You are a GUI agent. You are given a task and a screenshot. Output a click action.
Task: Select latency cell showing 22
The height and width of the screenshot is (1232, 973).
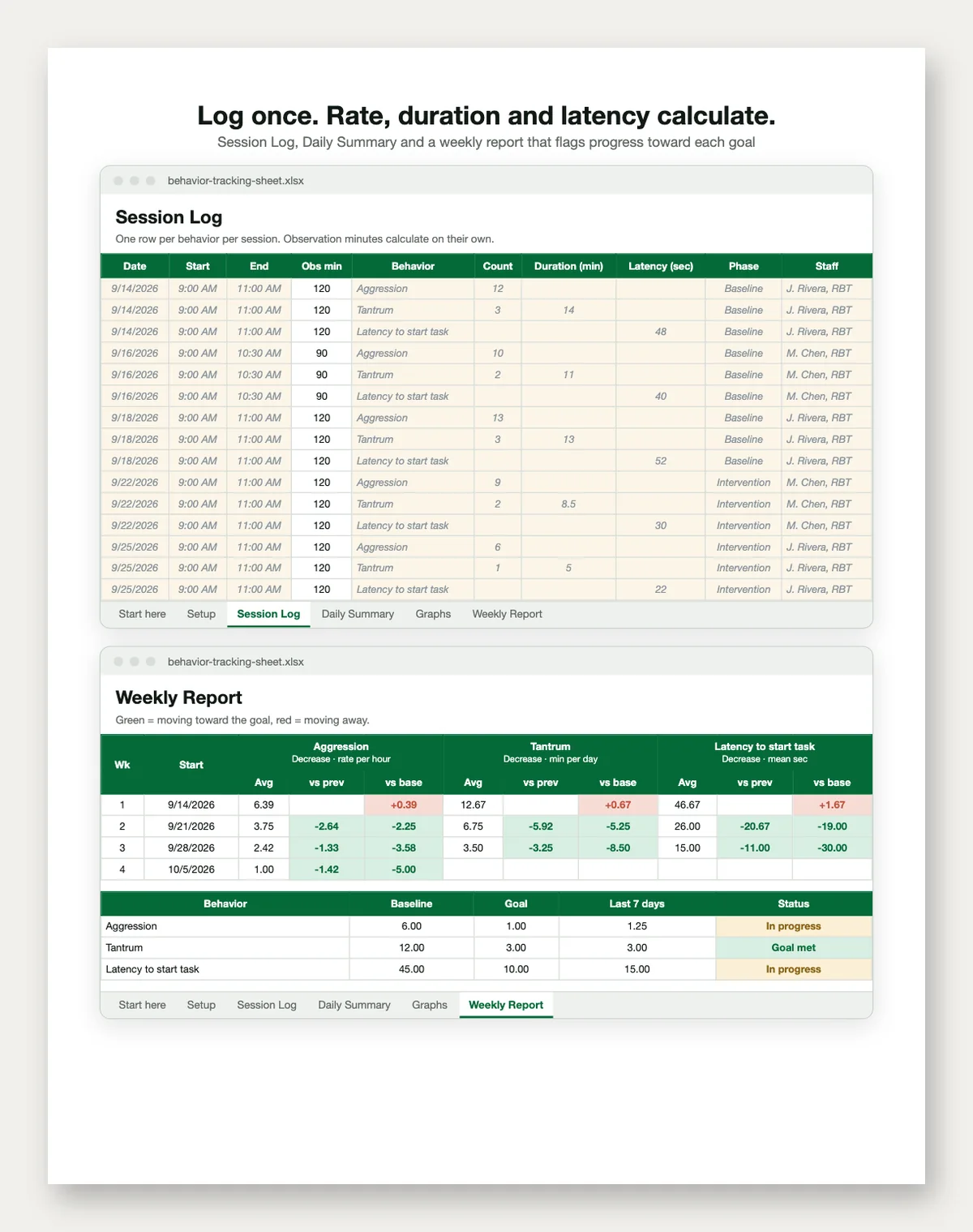tap(661, 590)
